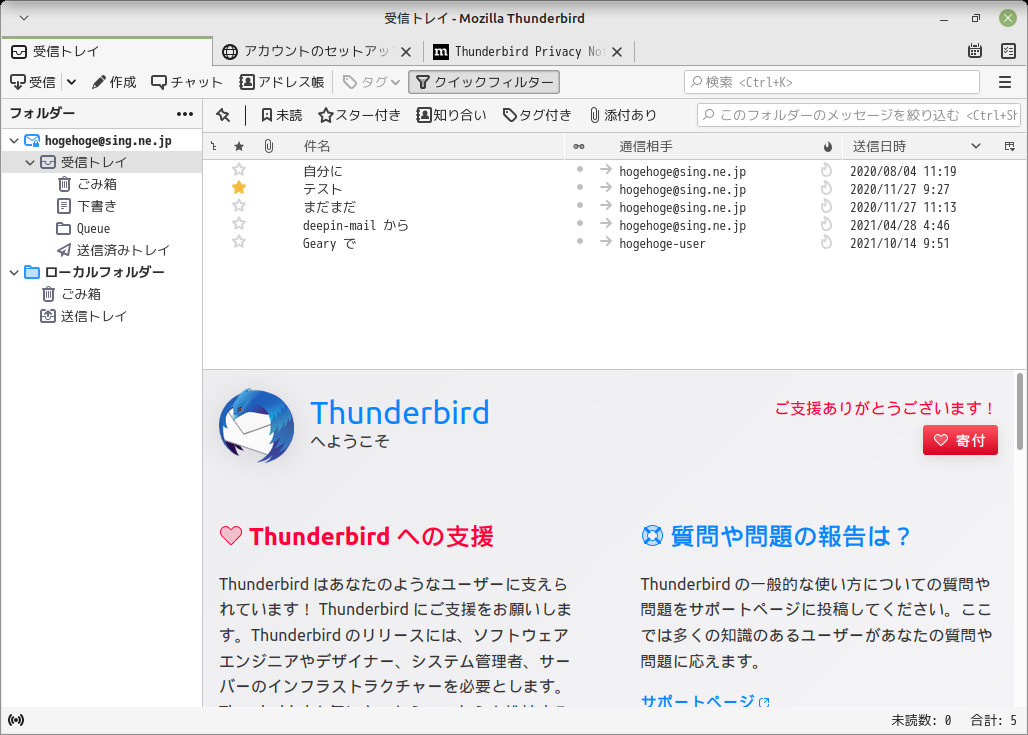1028x735 pixels.
Task: Close the アカウントのセットアップ tab
Action: click(406, 52)
